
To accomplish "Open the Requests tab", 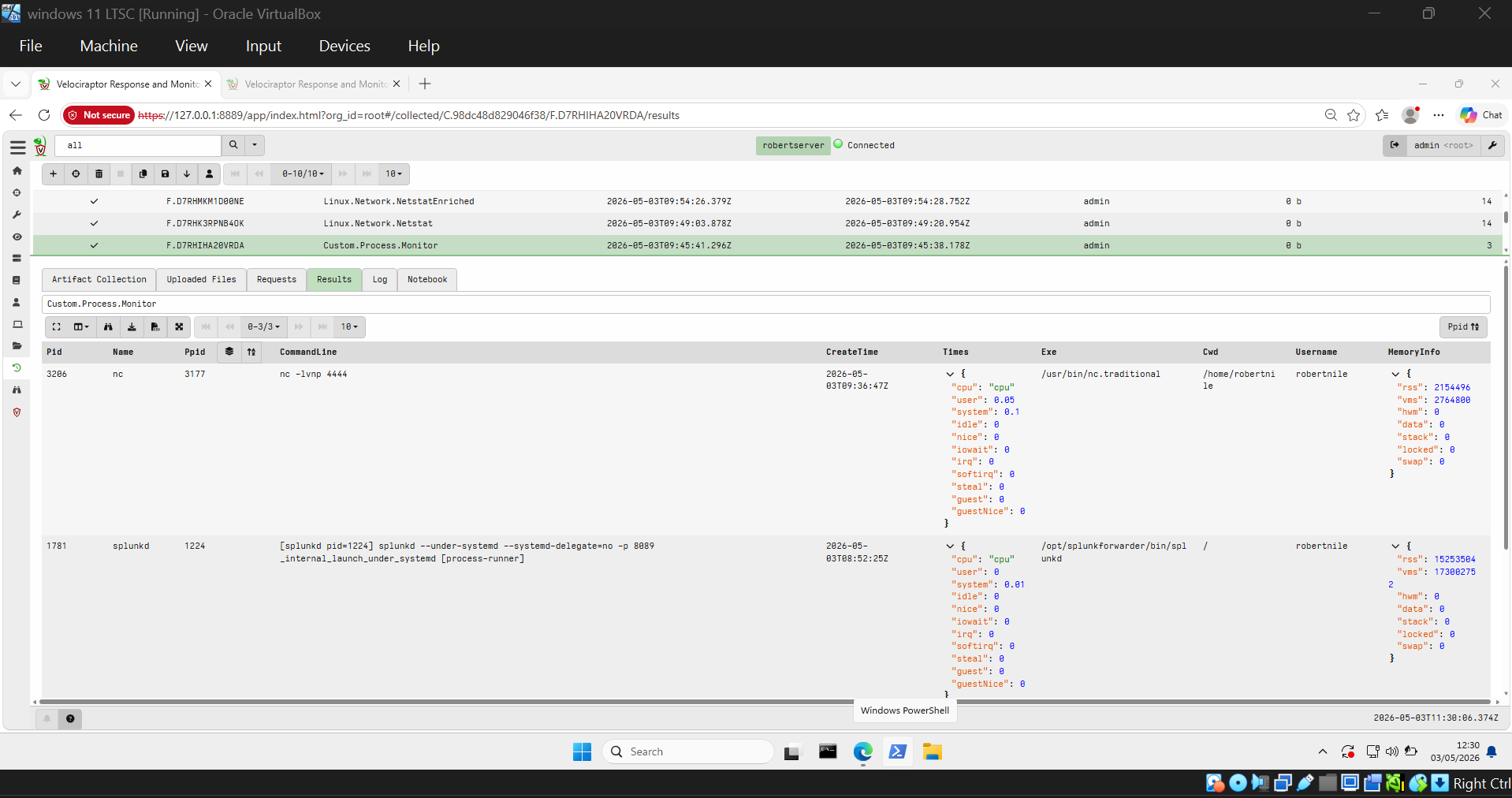I will (277, 280).
